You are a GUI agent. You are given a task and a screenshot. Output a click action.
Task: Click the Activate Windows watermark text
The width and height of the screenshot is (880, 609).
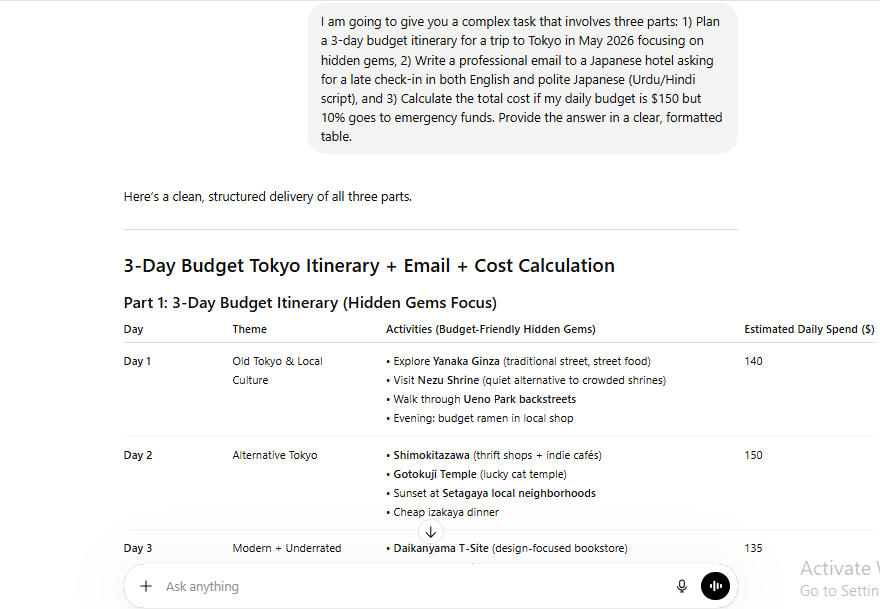[x=840, y=568]
